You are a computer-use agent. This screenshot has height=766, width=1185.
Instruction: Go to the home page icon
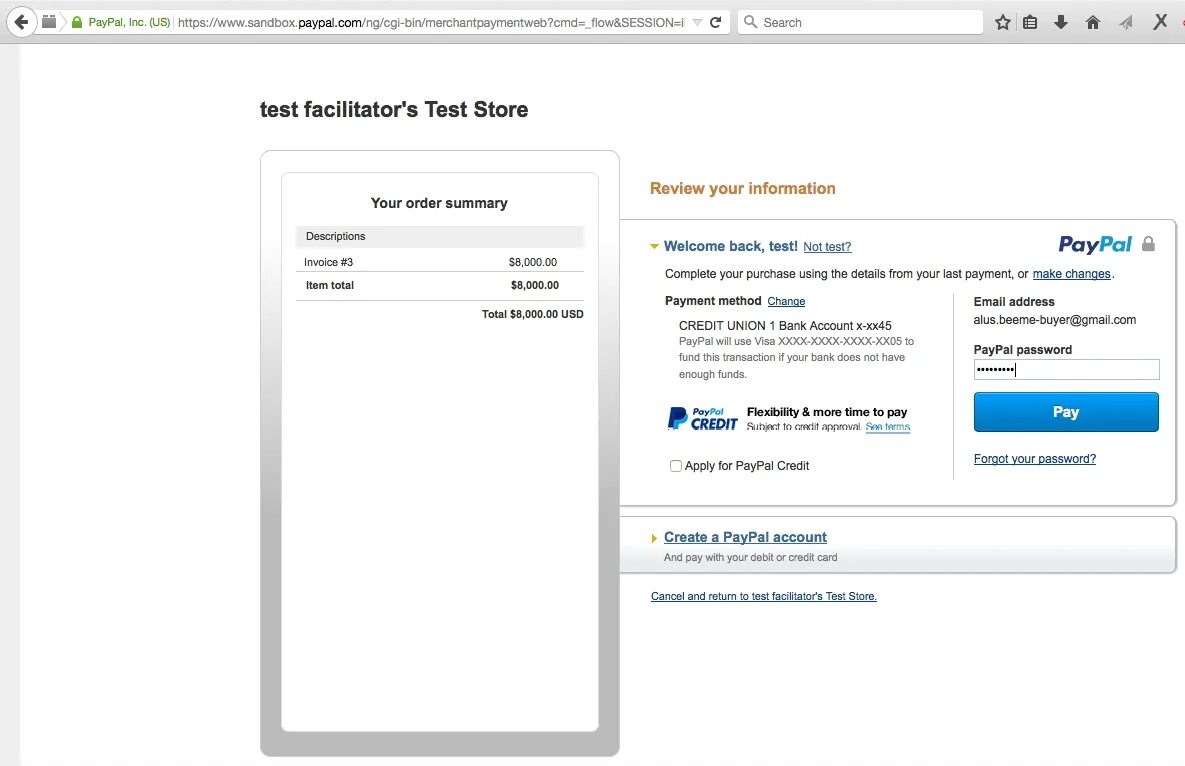click(x=1093, y=22)
